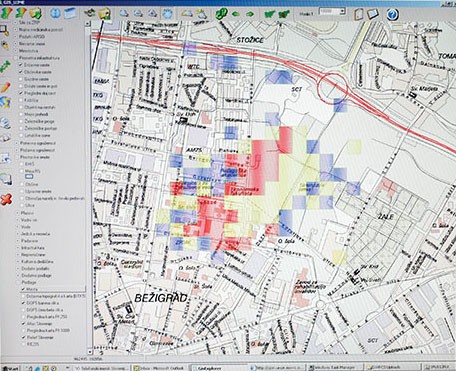Open the blue question-mark help icon
456x371 pixels.
pyautogui.click(x=393, y=14)
